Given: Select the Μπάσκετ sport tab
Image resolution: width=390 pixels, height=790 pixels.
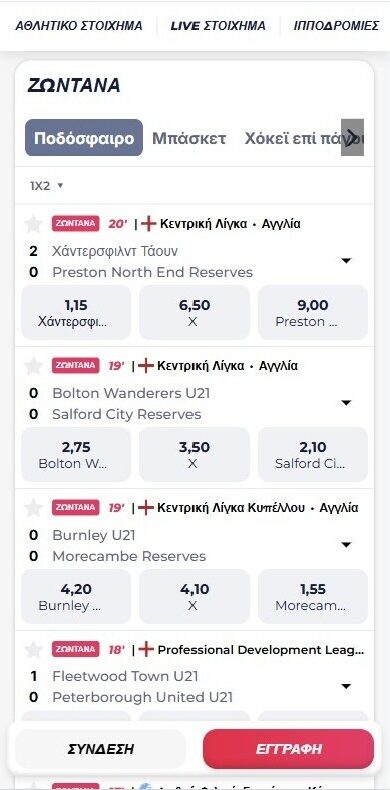Looking at the screenshot, I should coord(189,138).
